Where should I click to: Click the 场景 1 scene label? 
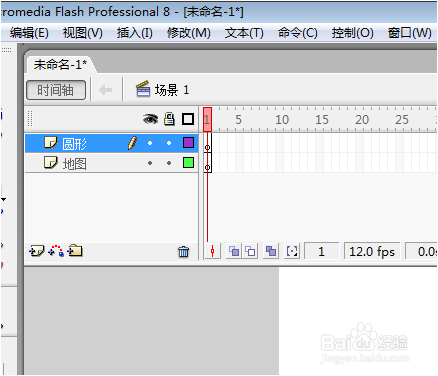(x=172, y=90)
